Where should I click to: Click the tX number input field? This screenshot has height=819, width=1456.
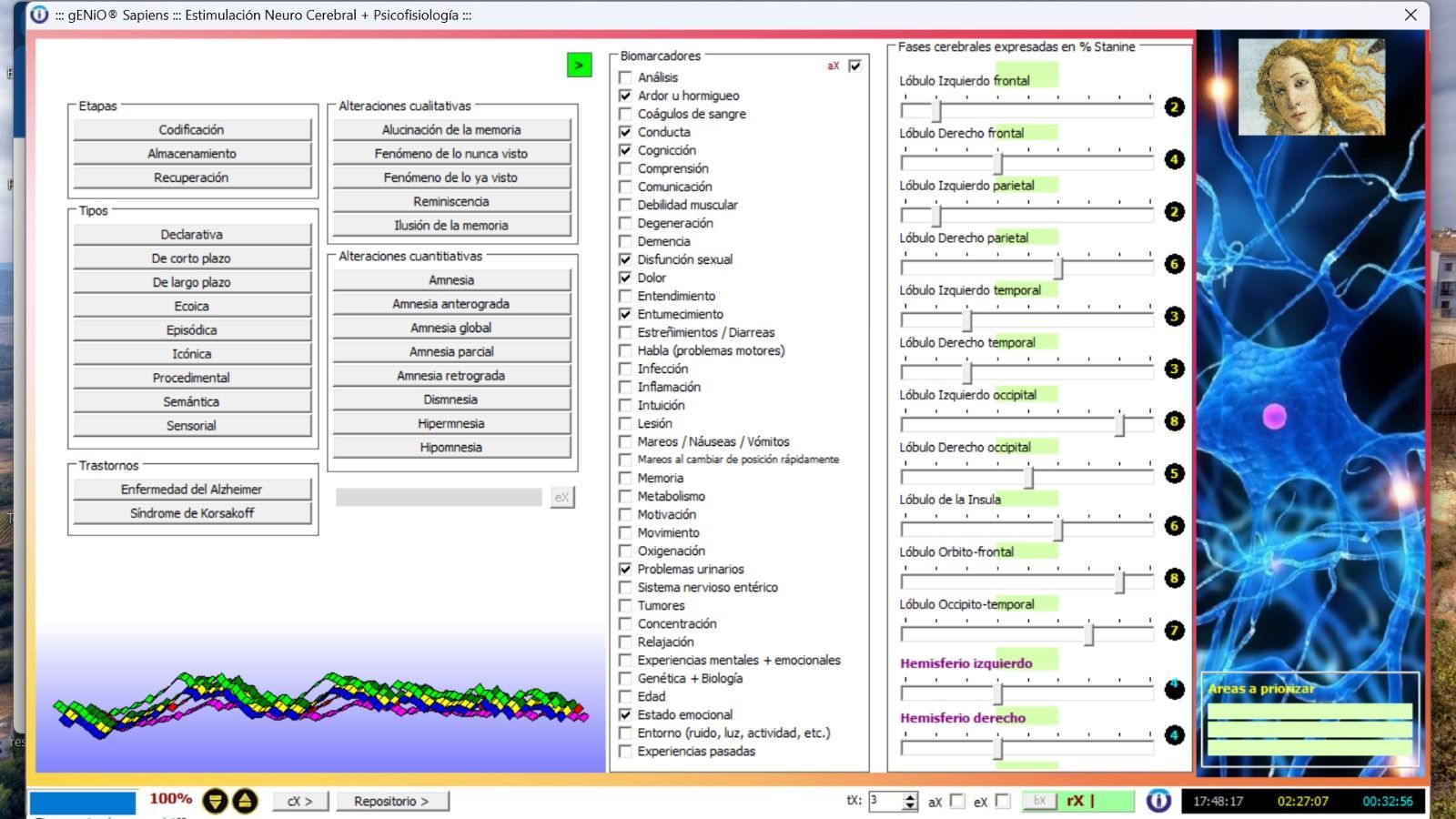885,801
